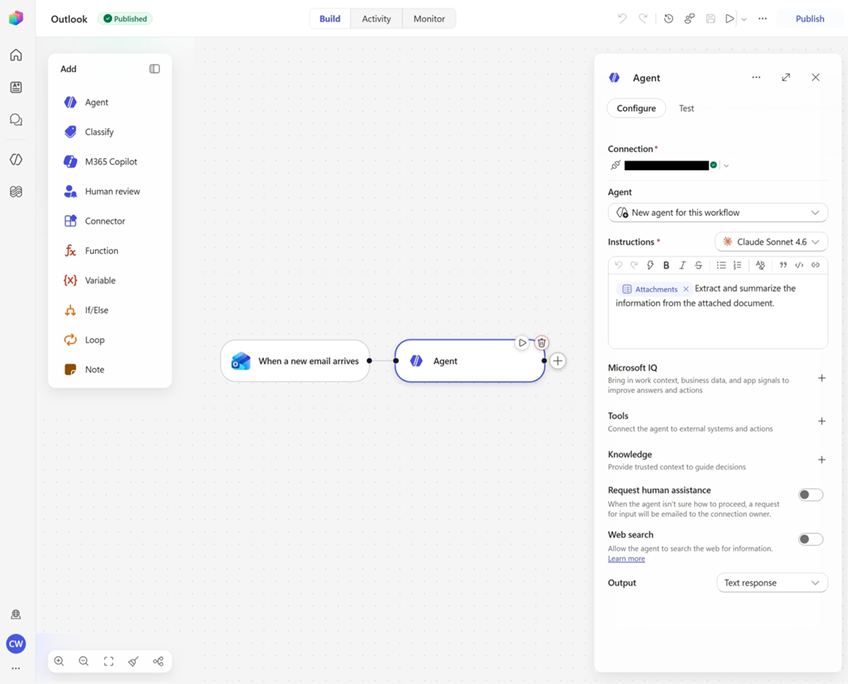Zoom out on the canvas
The width and height of the screenshot is (848, 684).
[84, 661]
